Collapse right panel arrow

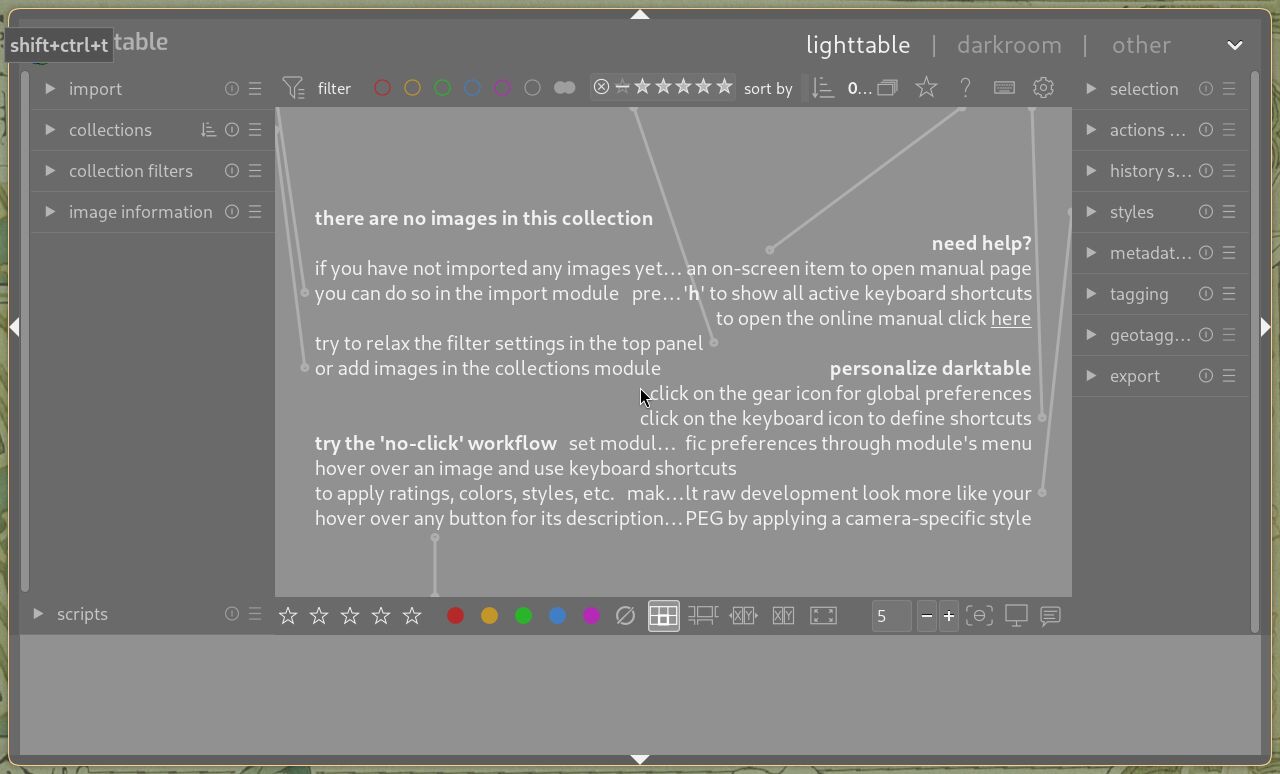(1265, 327)
